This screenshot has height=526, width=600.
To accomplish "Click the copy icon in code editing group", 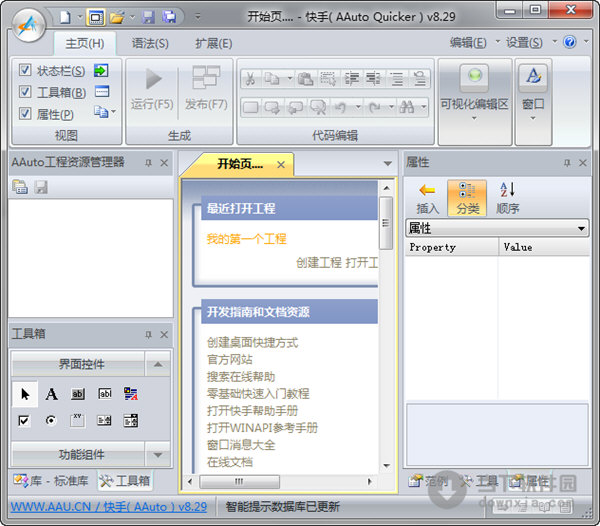I will point(272,79).
